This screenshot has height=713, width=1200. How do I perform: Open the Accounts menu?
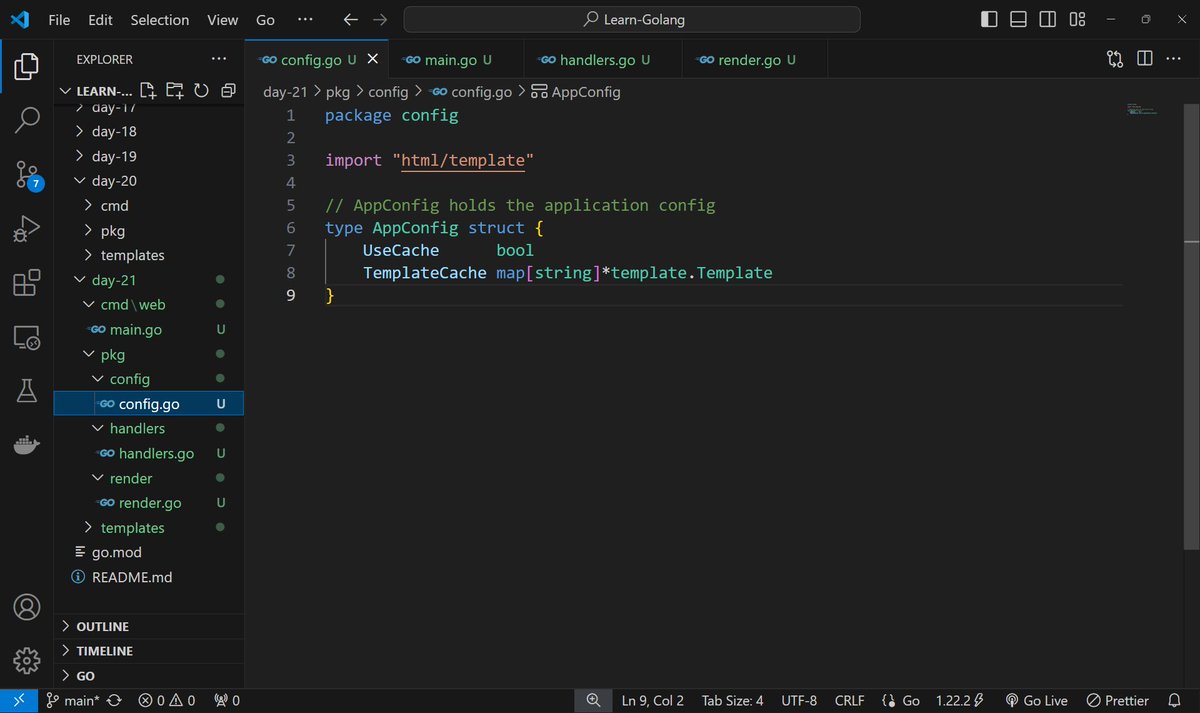pyautogui.click(x=27, y=607)
